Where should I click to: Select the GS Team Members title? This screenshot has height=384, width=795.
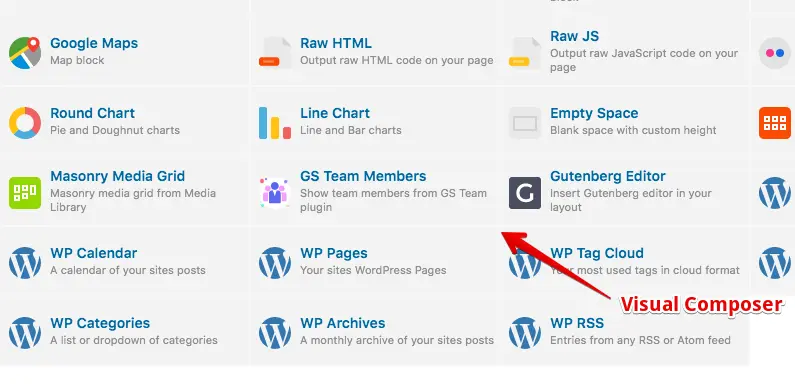tap(363, 176)
